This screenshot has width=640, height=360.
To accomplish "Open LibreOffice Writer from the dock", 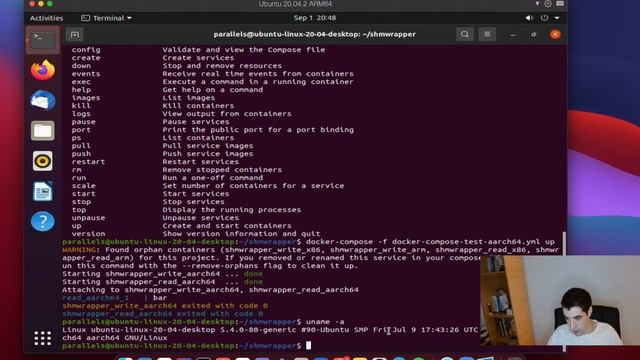I will [42, 191].
